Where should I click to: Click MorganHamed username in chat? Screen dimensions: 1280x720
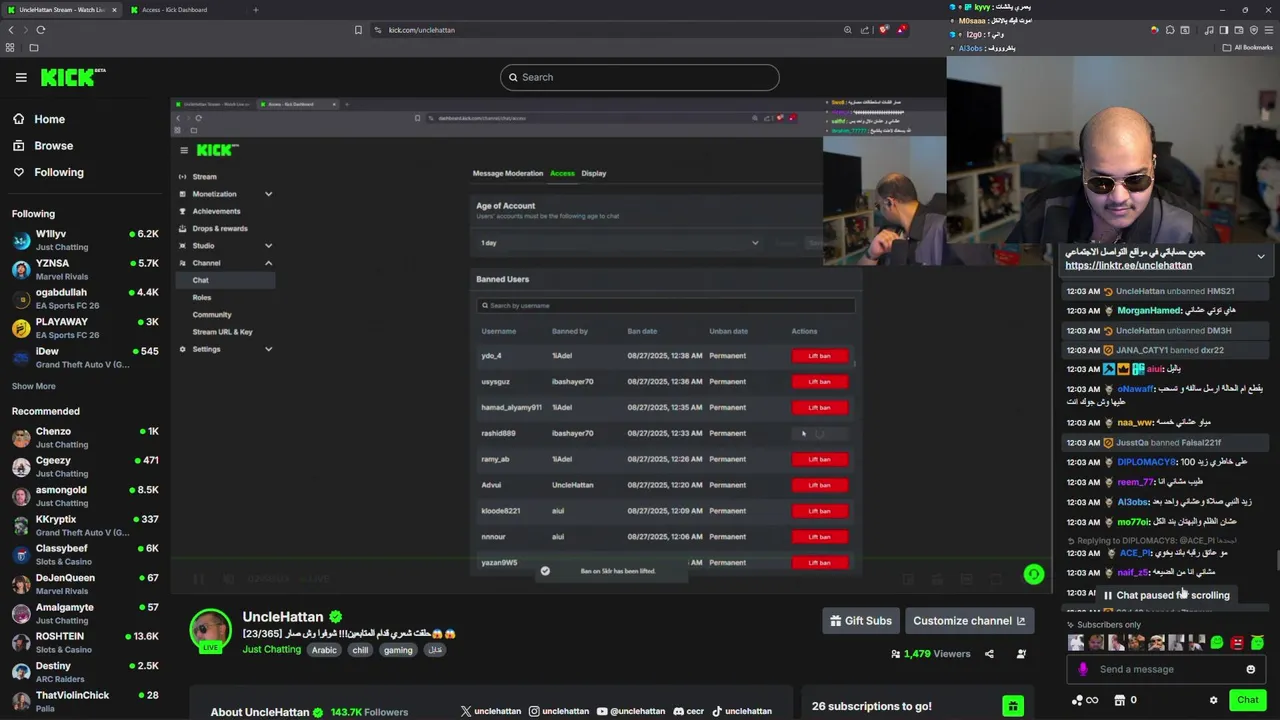tap(1149, 311)
